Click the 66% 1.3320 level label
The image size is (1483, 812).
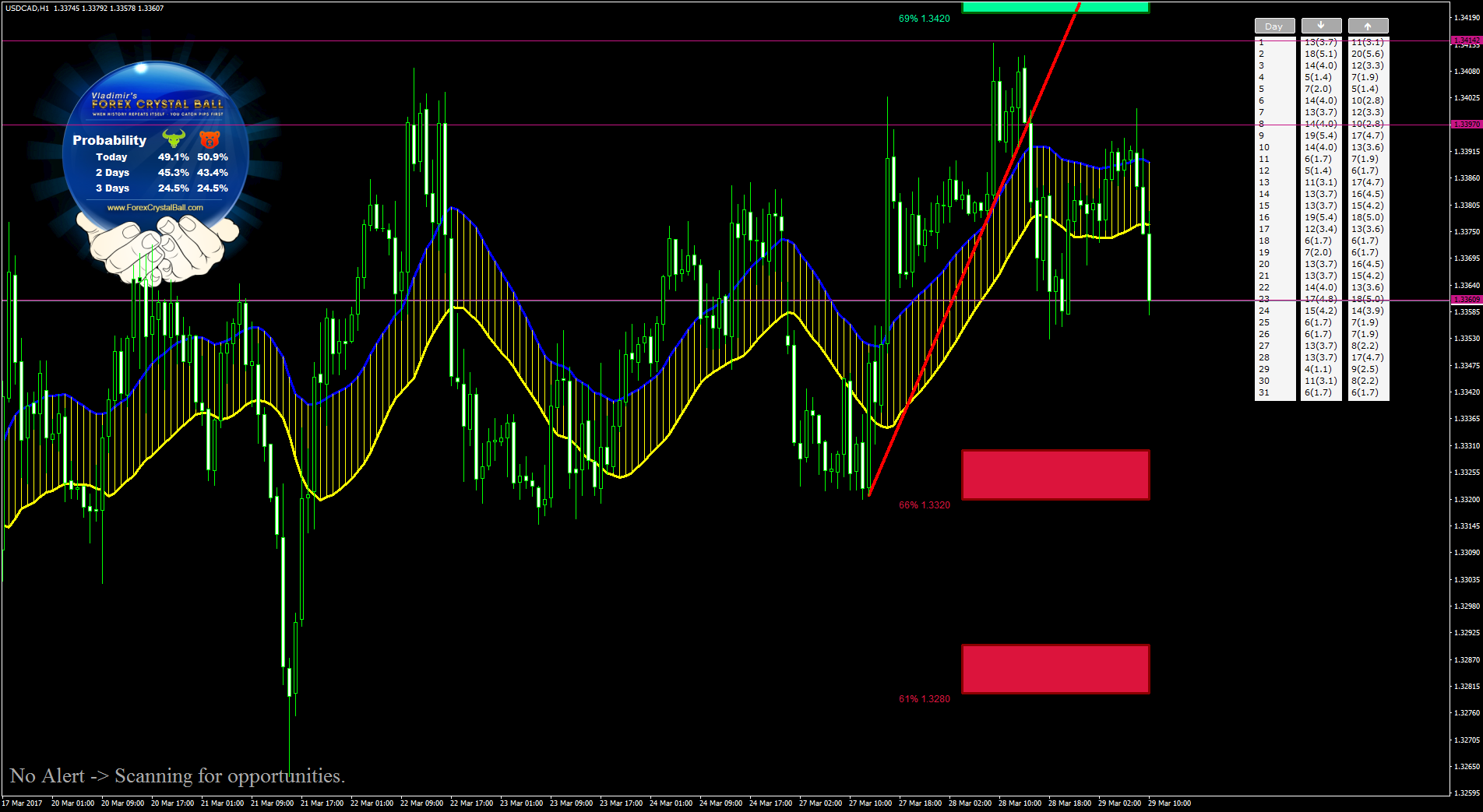[x=925, y=505]
